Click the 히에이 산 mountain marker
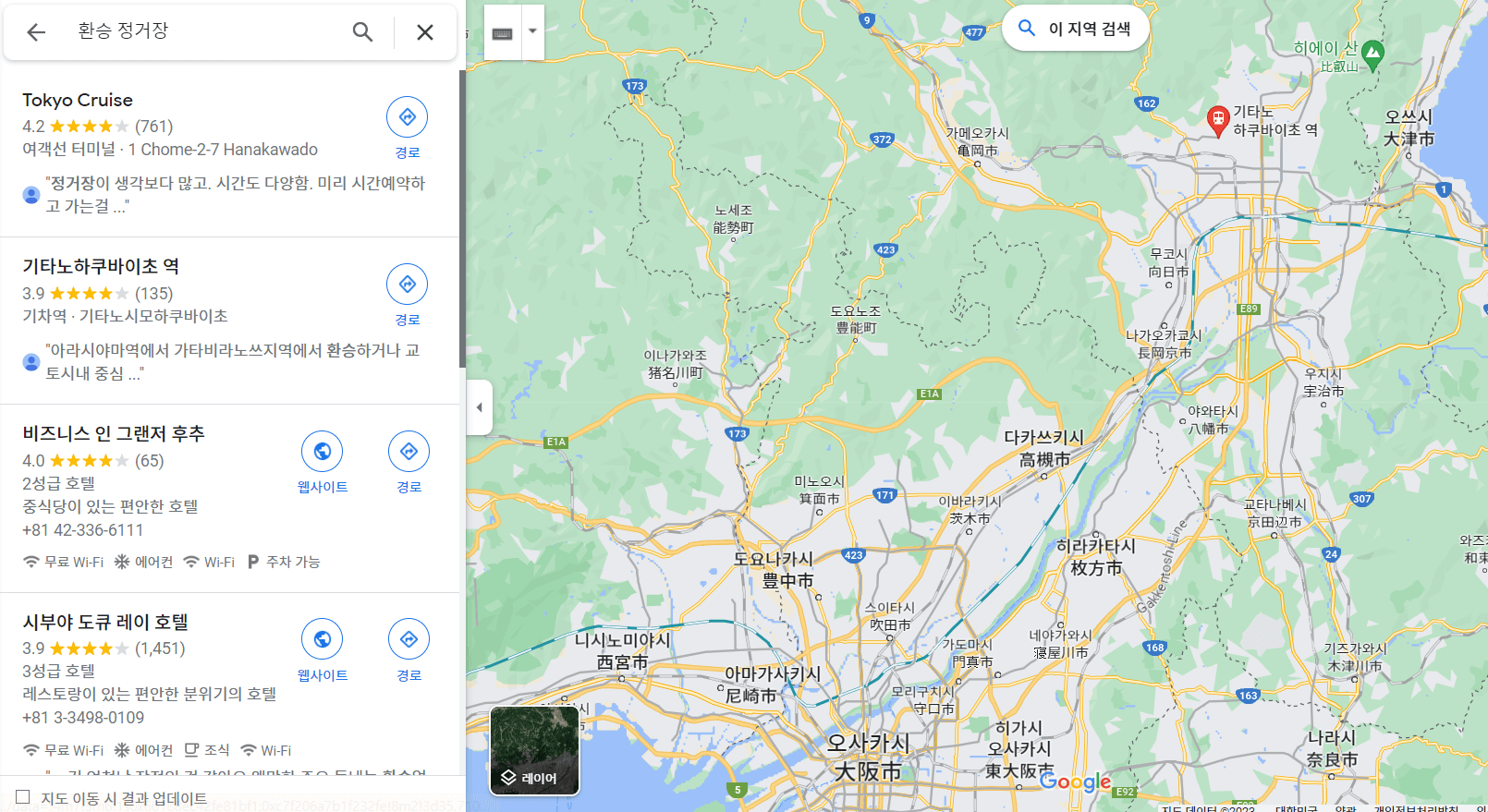The image size is (1488, 812). pyautogui.click(x=1373, y=54)
